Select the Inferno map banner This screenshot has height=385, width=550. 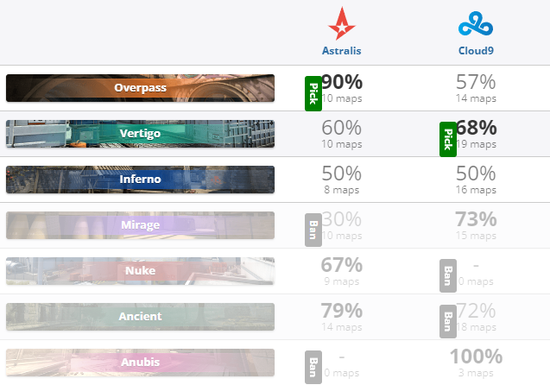(x=140, y=180)
